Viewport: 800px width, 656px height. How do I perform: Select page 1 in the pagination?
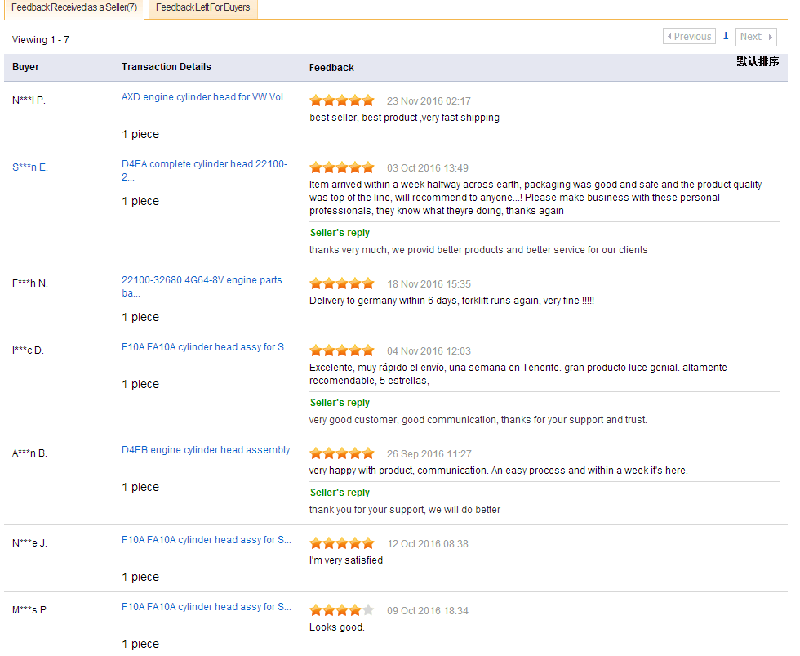(x=725, y=35)
